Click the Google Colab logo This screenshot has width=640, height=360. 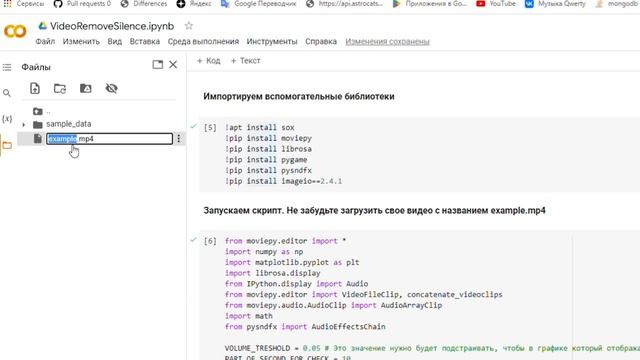(x=15, y=31)
